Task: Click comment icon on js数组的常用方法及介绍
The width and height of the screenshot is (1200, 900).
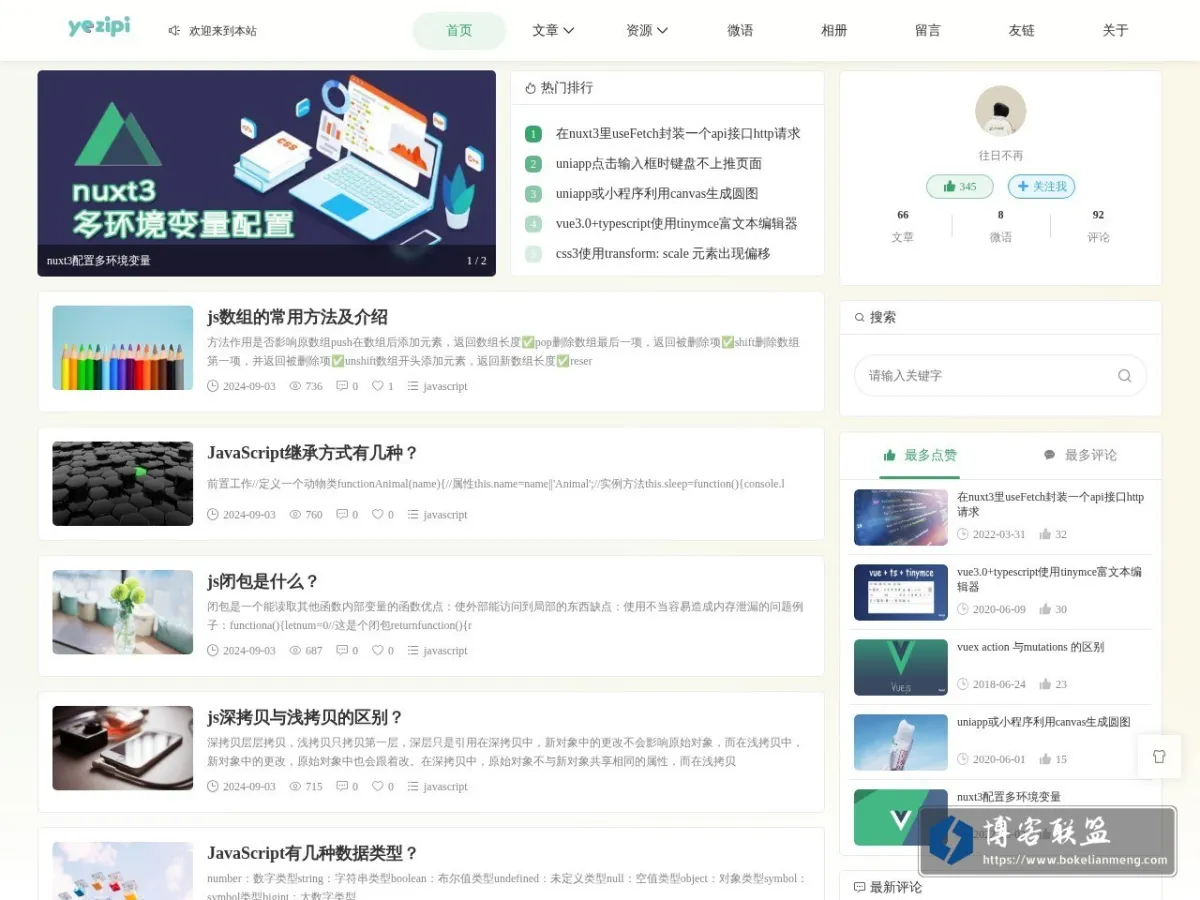Action: [x=342, y=386]
